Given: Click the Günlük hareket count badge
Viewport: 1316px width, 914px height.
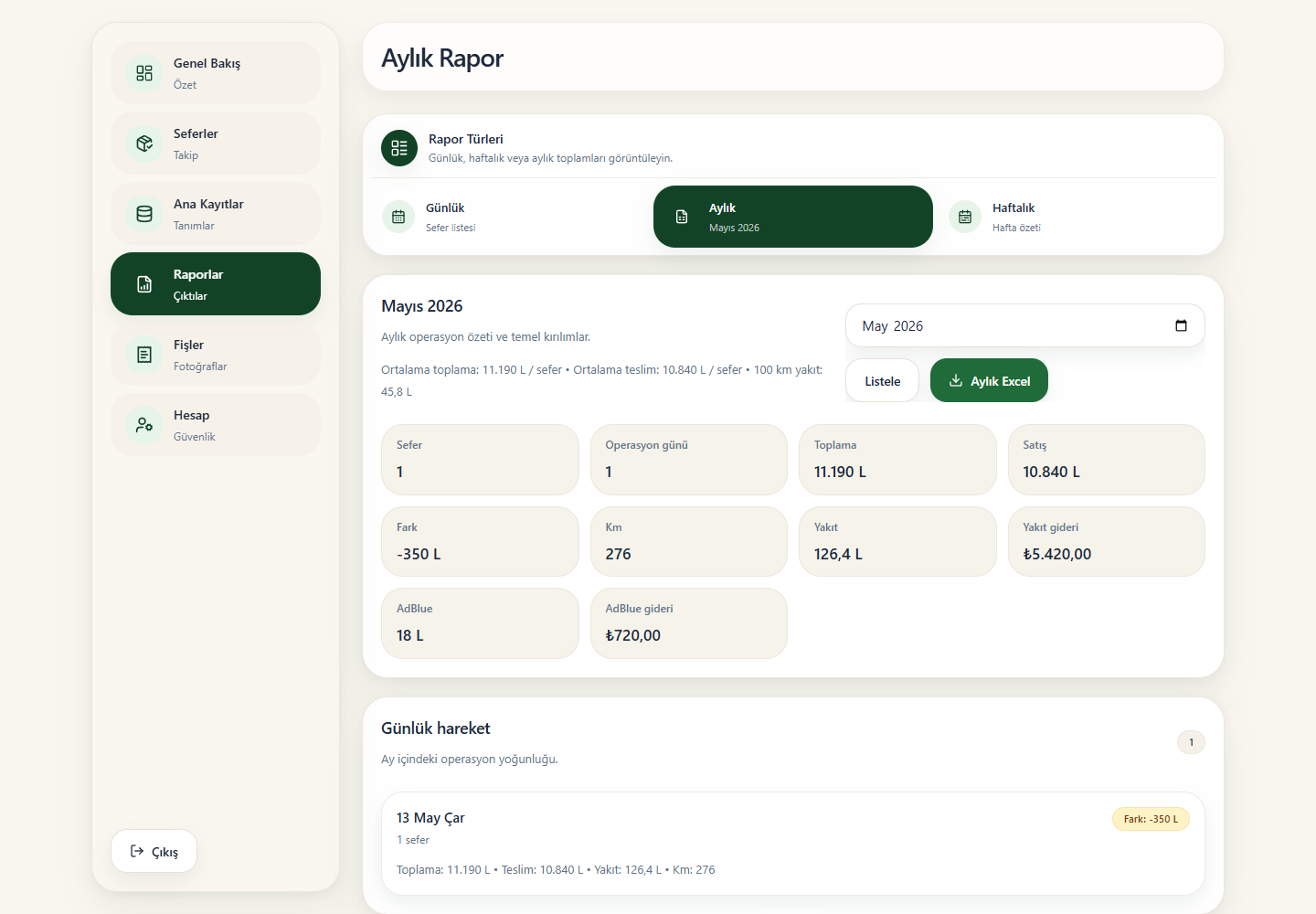Looking at the screenshot, I should coord(1191,742).
